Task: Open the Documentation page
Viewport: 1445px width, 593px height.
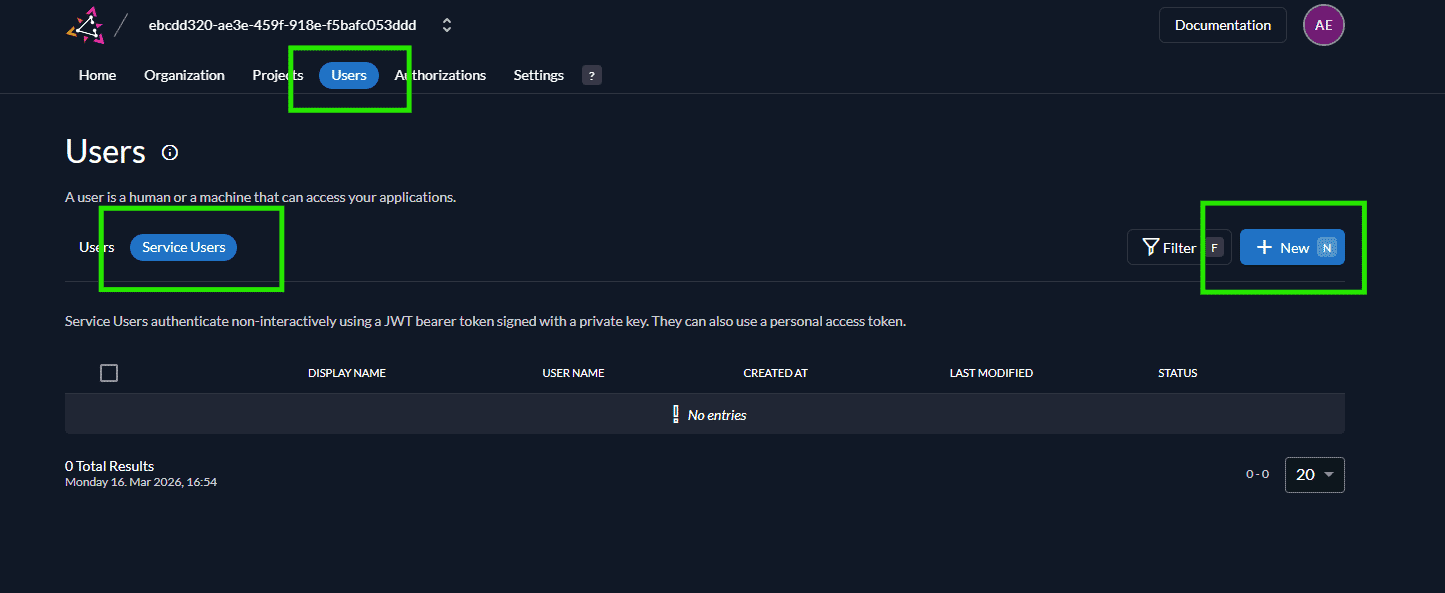Action: coord(1222,24)
